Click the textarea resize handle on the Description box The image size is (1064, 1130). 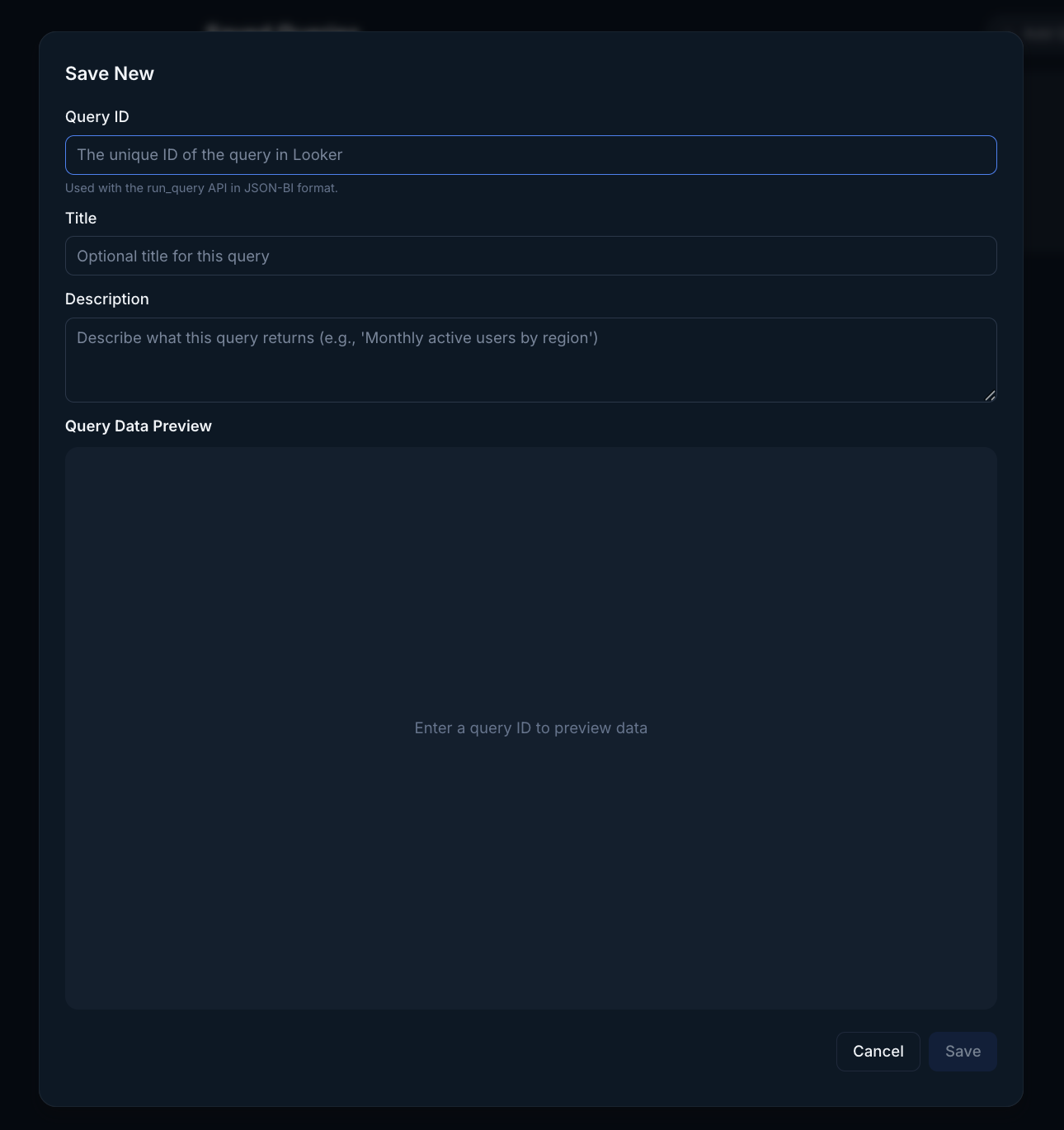pyautogui.click(x=990, y=396)
